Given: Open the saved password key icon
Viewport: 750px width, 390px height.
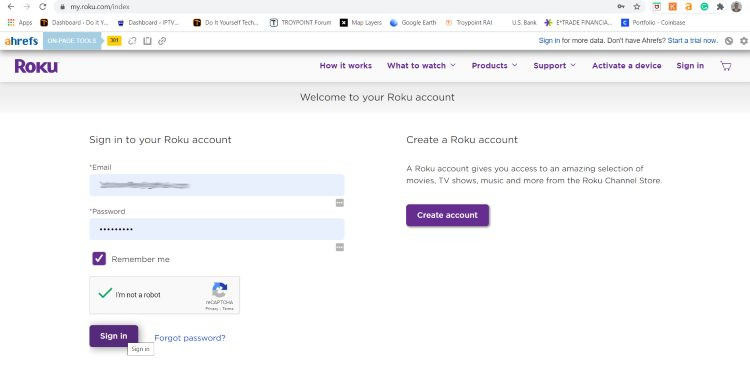Looking at the screenshot, I should 621,7.
